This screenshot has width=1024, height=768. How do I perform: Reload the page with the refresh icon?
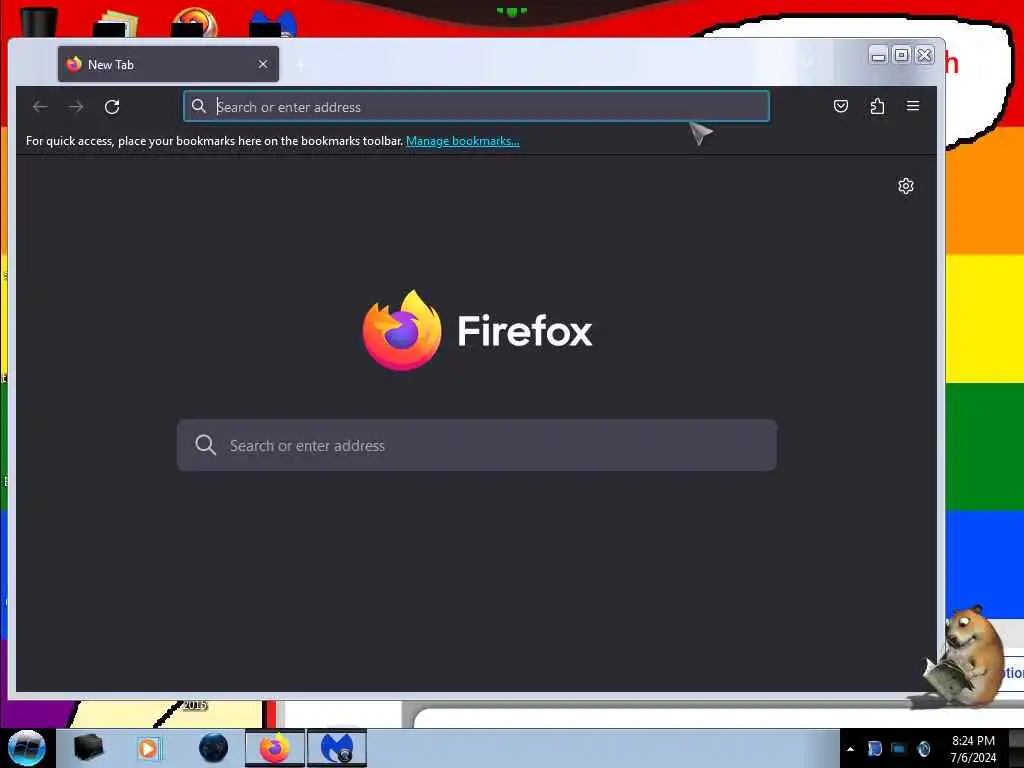tap(112, 106)
